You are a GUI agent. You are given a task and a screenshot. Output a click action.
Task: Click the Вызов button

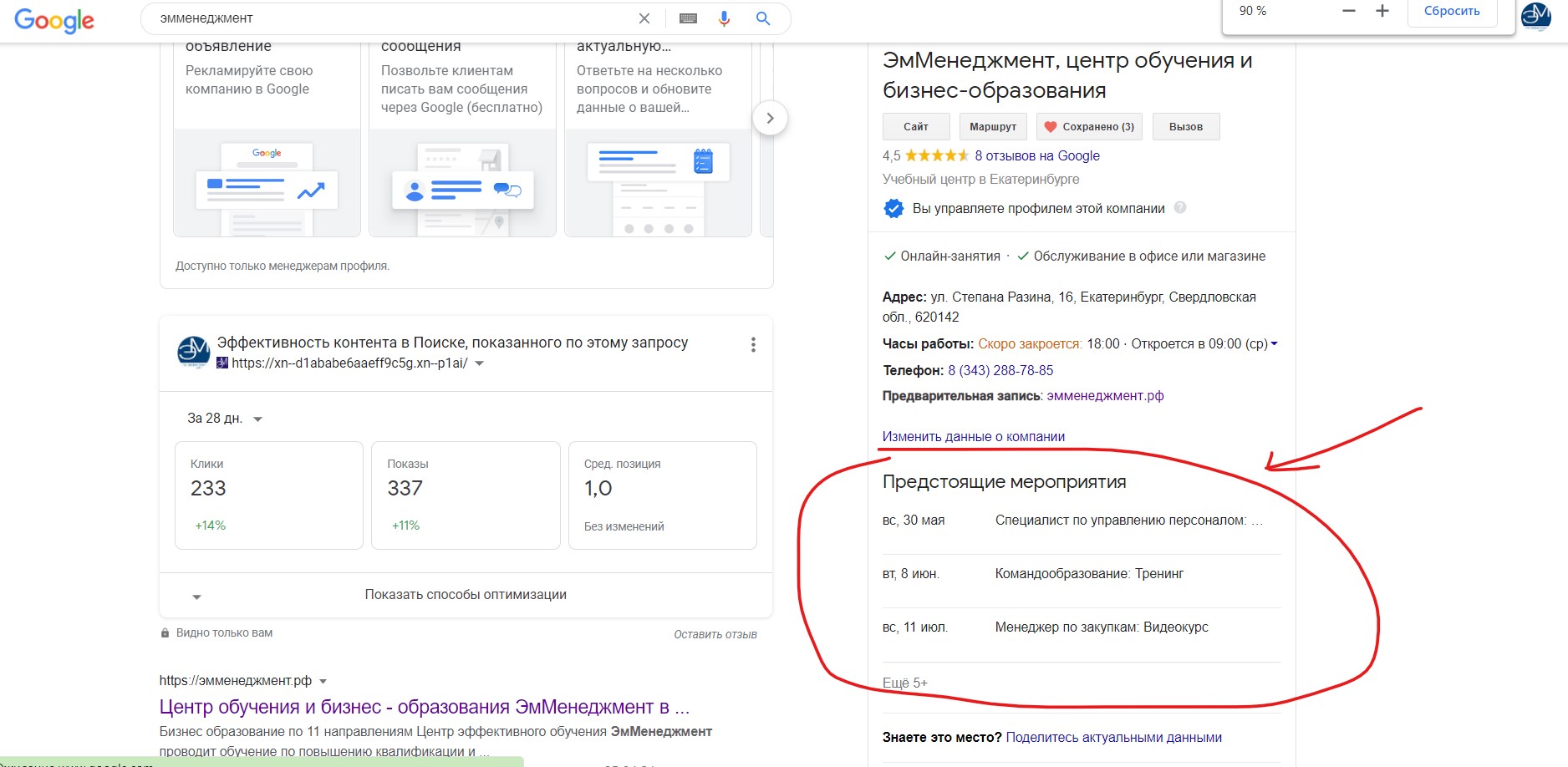pyautogui.click(x=1186, y=126)
